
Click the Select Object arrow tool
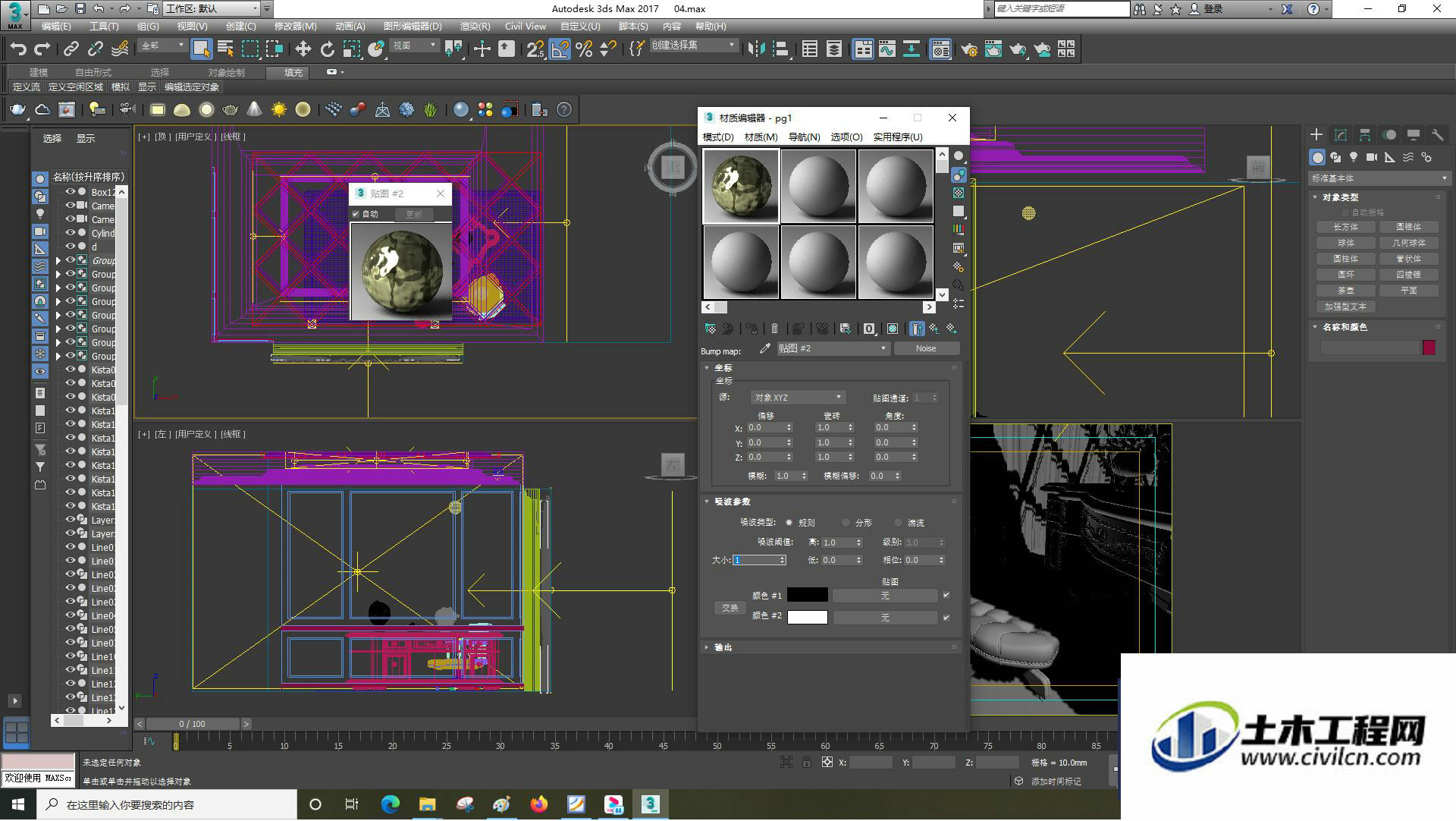pos(201,49)
